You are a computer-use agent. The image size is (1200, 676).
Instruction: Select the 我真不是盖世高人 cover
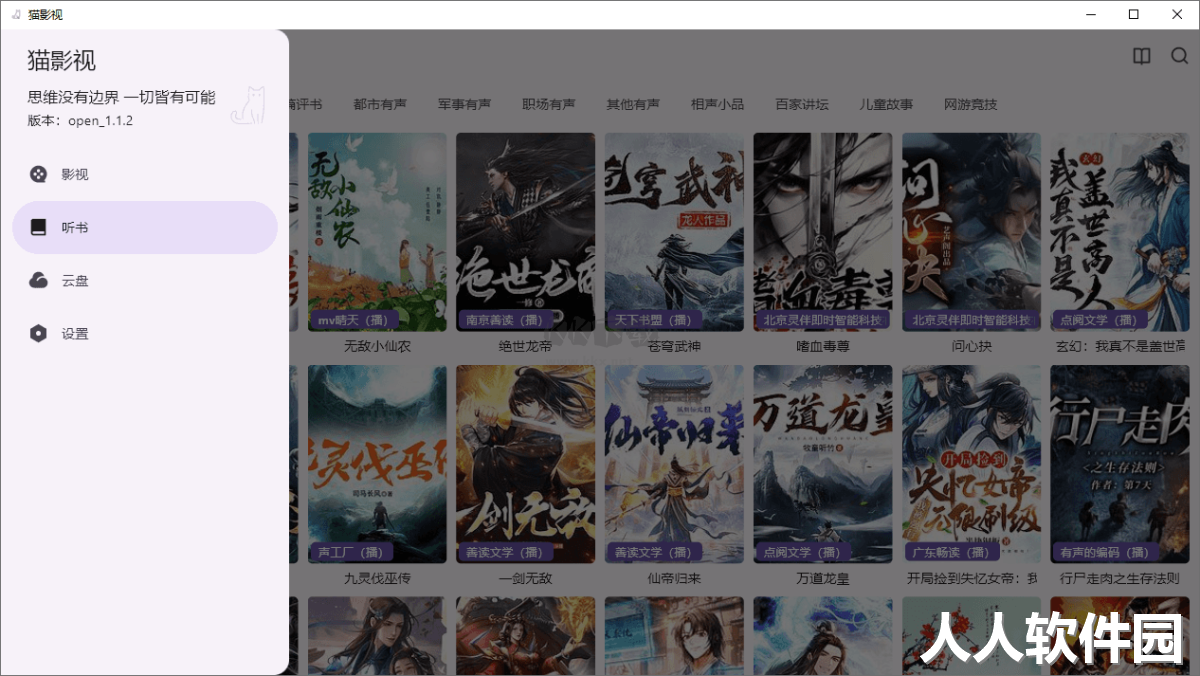click(1120, 232)
